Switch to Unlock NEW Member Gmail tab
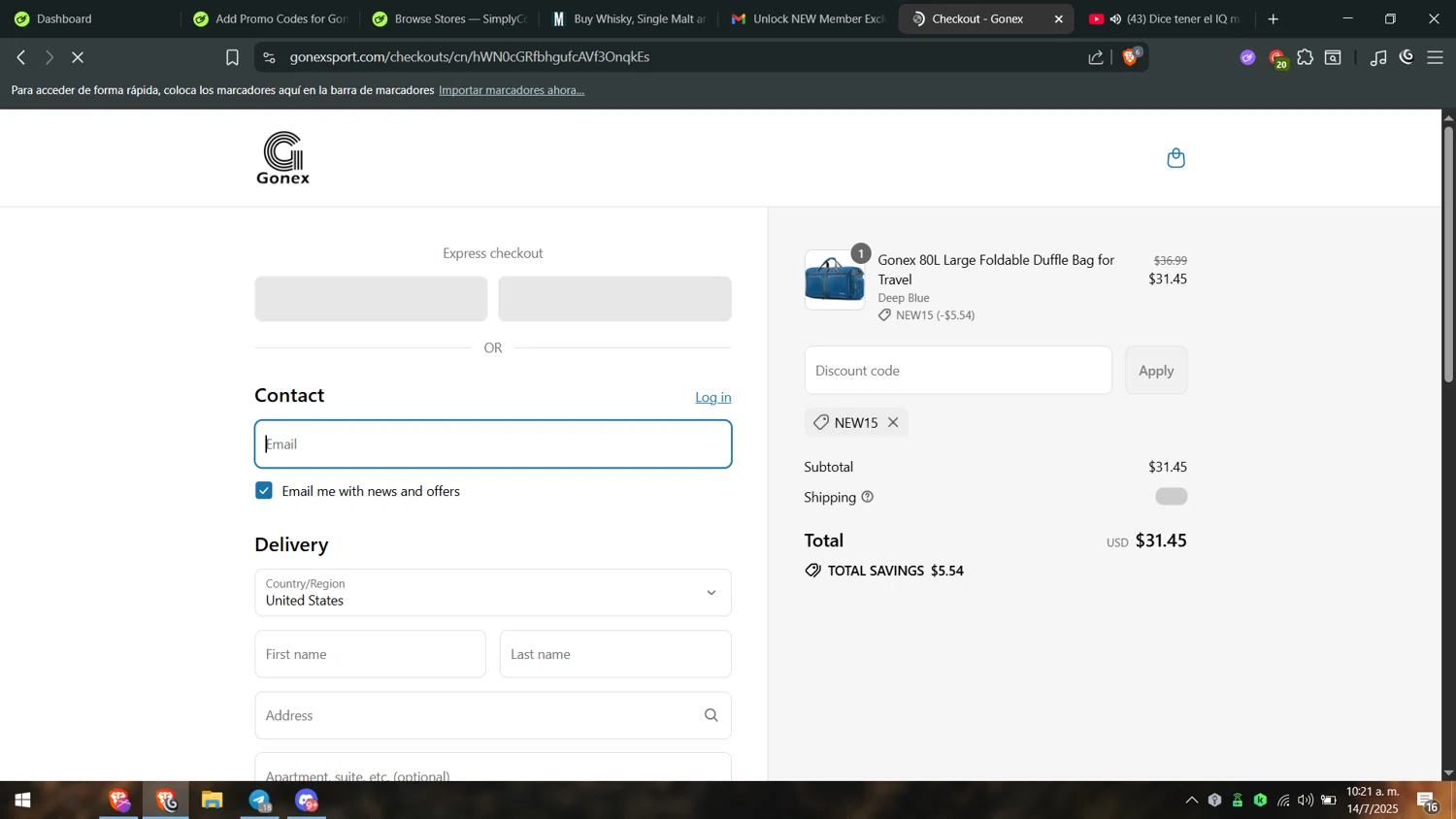Image resolution: width=1456 pixels, height=819 pixels. coord(809,18)
